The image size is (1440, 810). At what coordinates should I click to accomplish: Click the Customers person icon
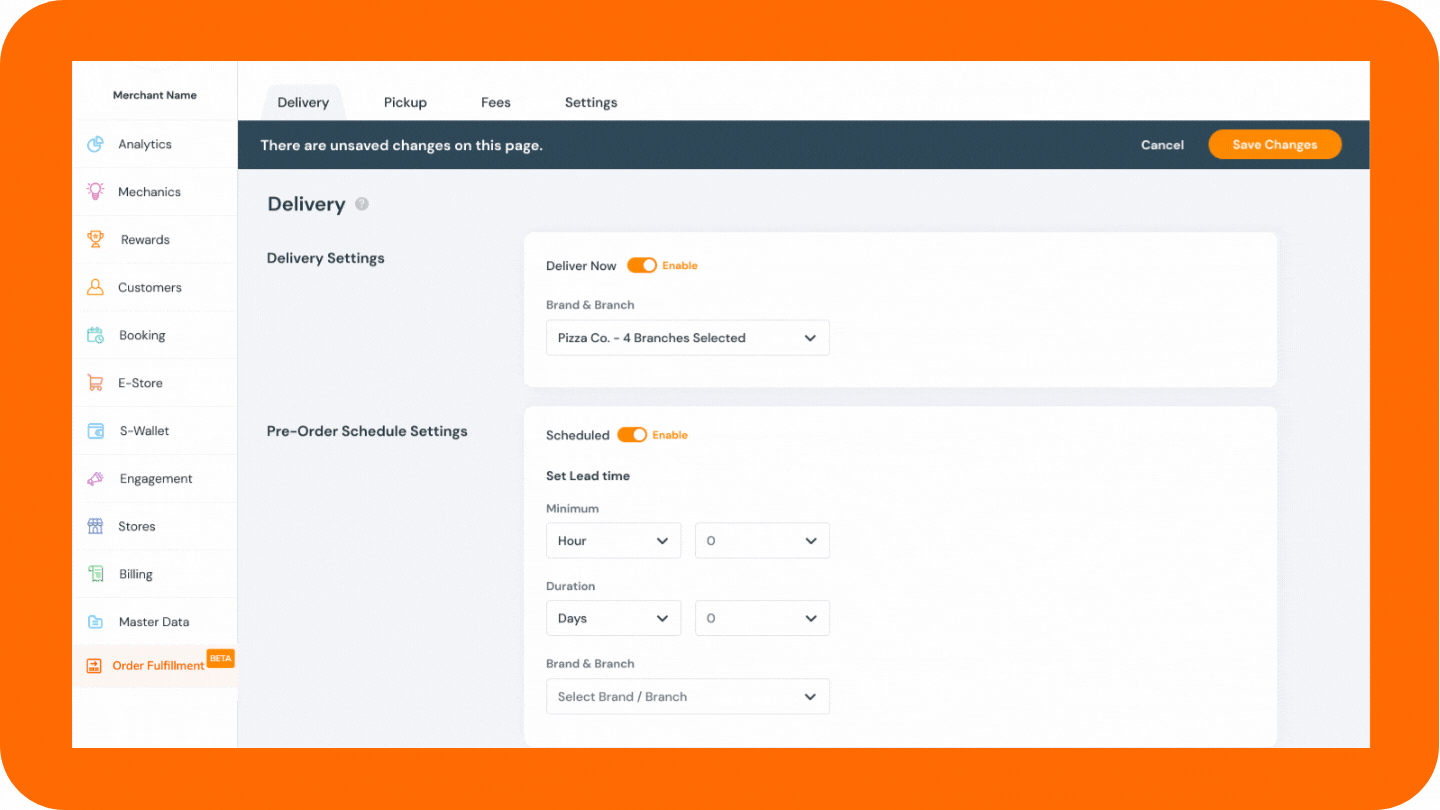coord(95,287)
